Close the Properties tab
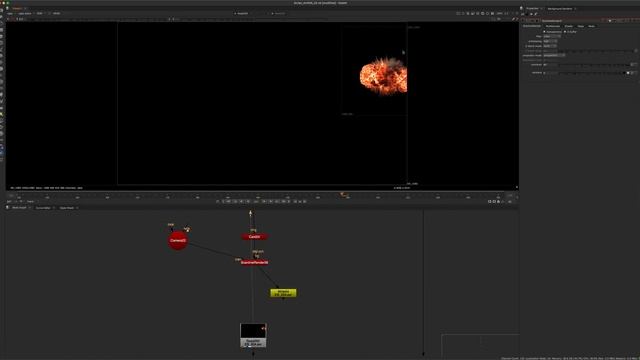 point(542,9)
